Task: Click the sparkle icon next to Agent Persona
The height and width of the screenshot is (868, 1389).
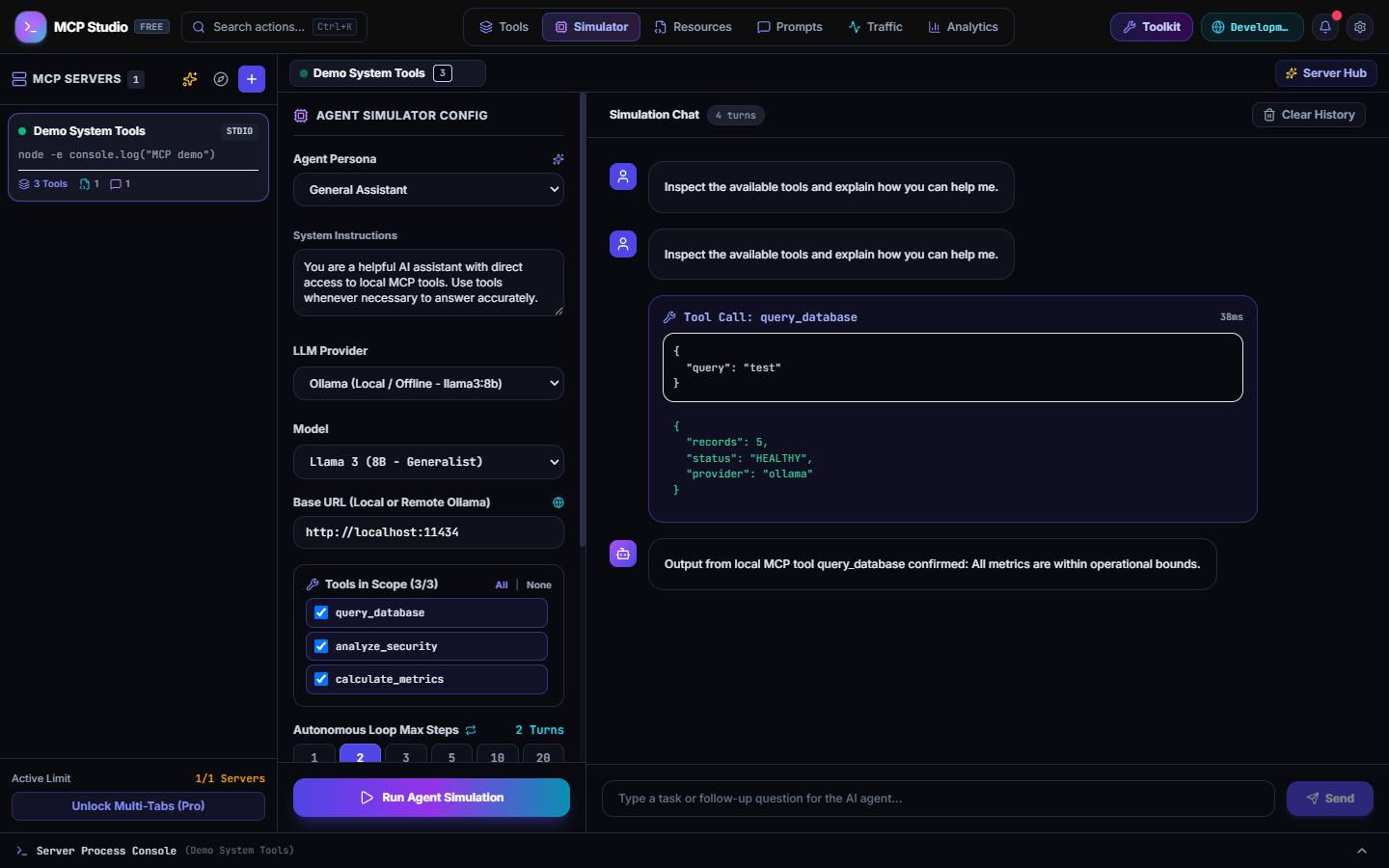Action: tap(558, 159)
